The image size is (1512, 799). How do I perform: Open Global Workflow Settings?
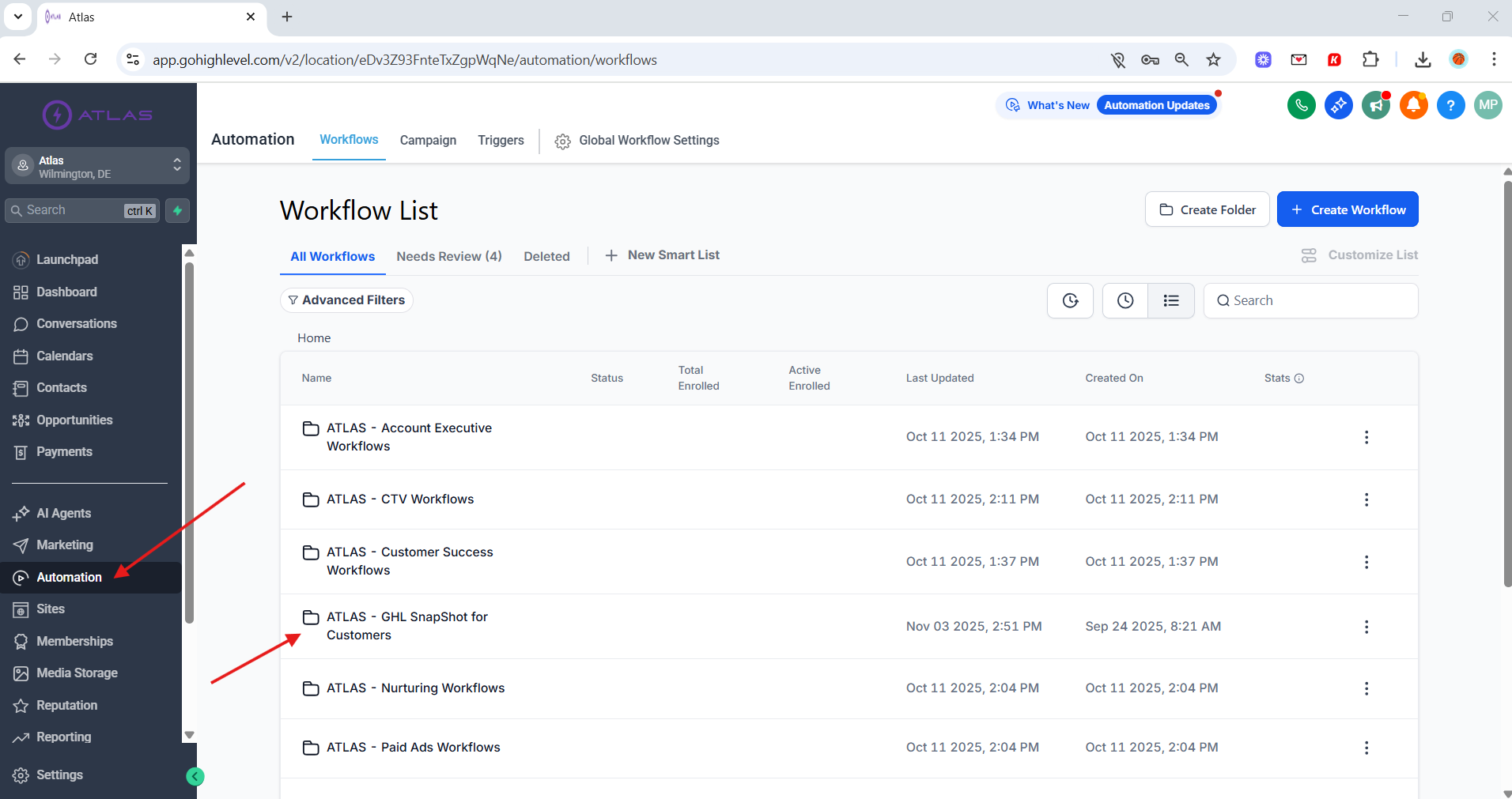(637, 141)
